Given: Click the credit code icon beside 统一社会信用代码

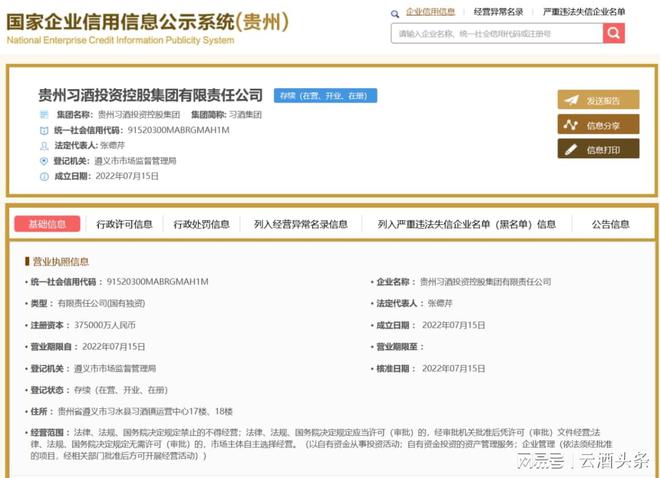Looking at the screenshot, I should [44, 130].
